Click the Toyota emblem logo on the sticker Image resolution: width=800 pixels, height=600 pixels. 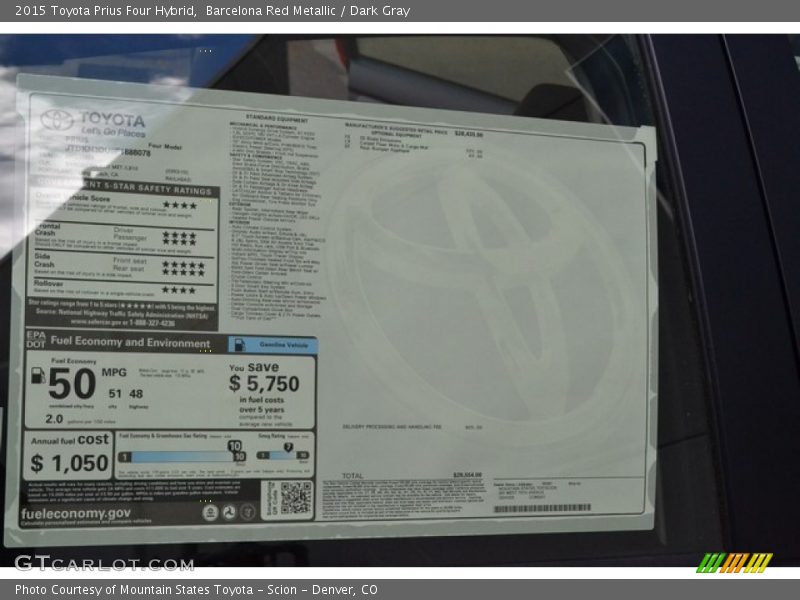coord(57,120)
